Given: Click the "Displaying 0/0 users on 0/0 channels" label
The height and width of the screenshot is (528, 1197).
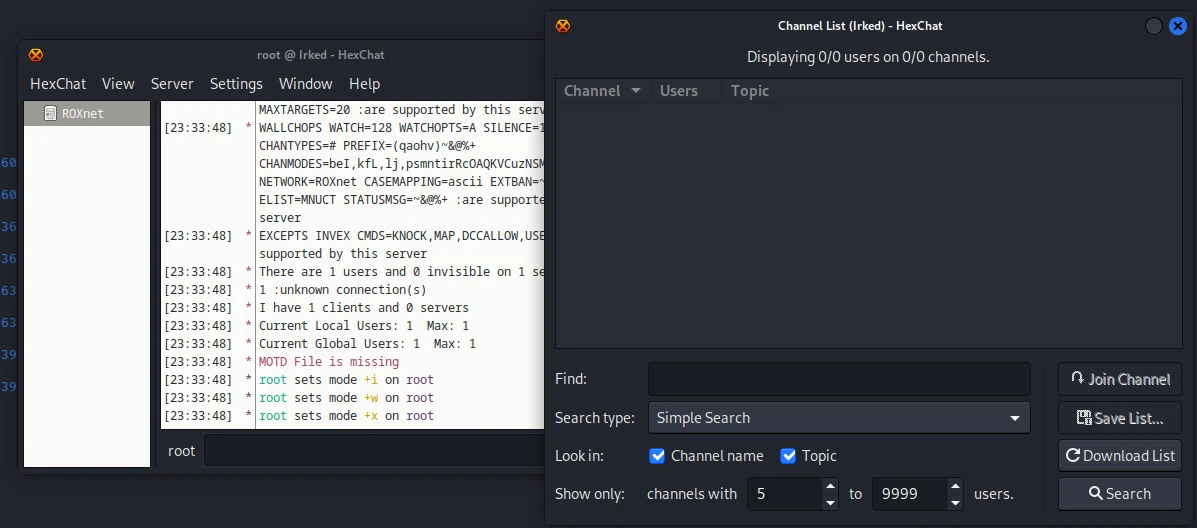Looking at the screenshot, I should [868, 57].
